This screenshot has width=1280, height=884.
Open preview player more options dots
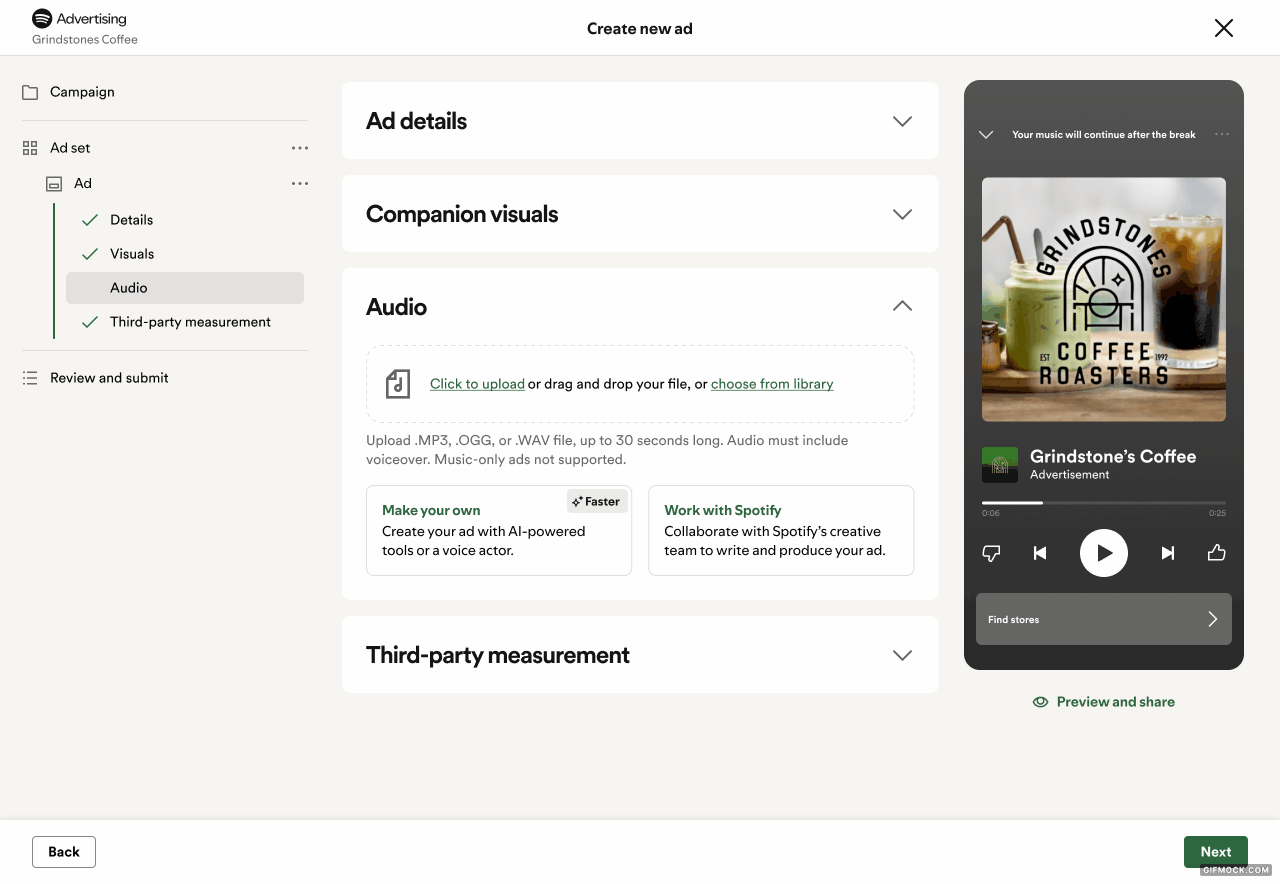[x=1221, y=134]
